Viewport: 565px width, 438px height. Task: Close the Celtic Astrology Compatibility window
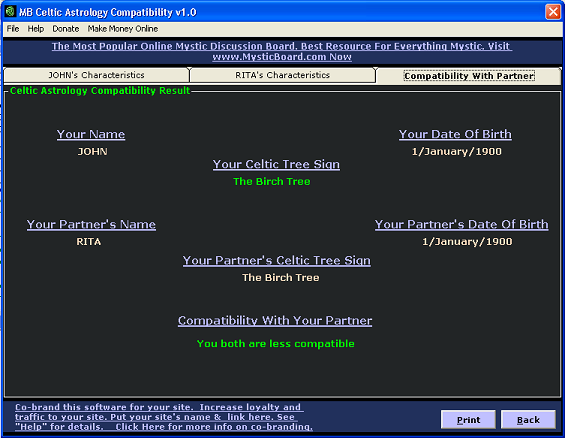coord(552,12)
